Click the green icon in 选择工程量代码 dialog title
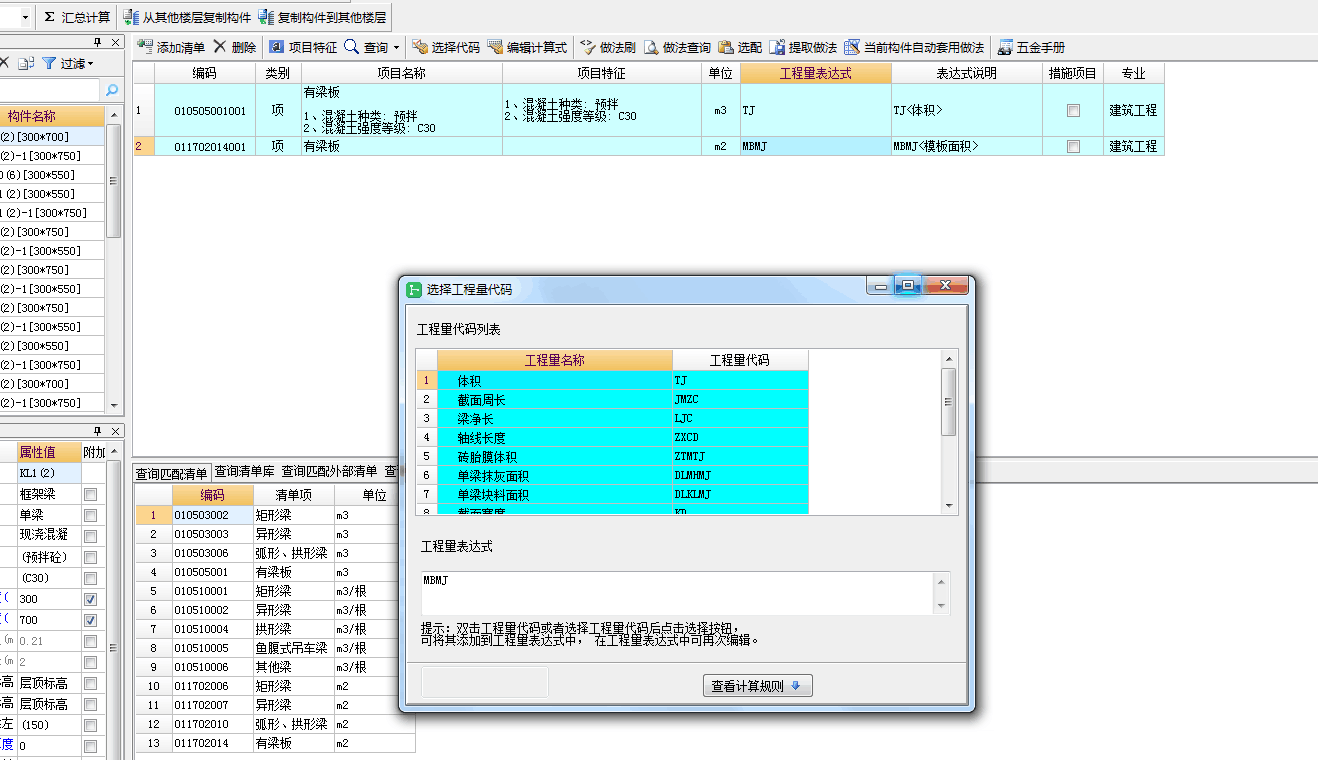Screen dimensions: 1318x760 (x=414, y=290)
